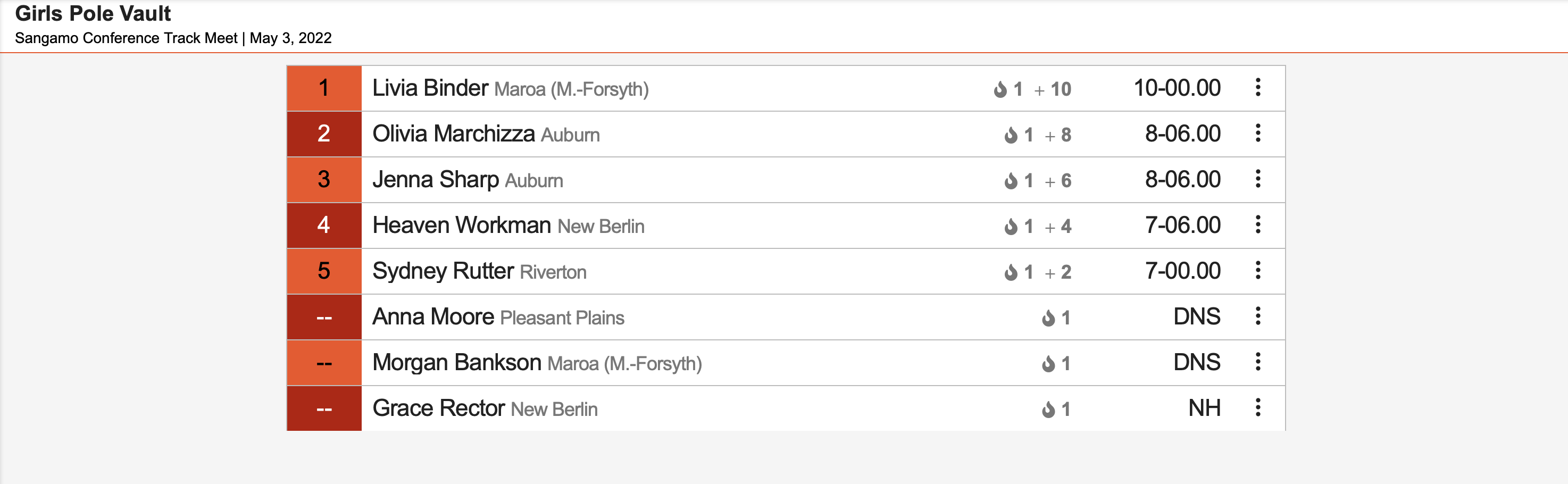
Task: Open the three-dot menu for Olivia Marchizza
Action: pos(1257,133)
